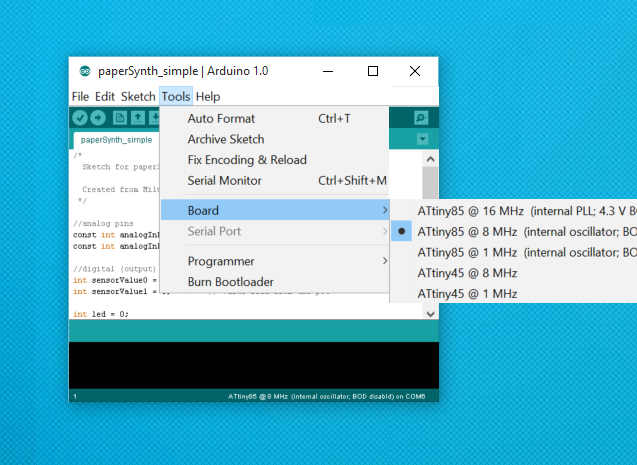Click the '//analog pins' comment line

pos(103,223)
